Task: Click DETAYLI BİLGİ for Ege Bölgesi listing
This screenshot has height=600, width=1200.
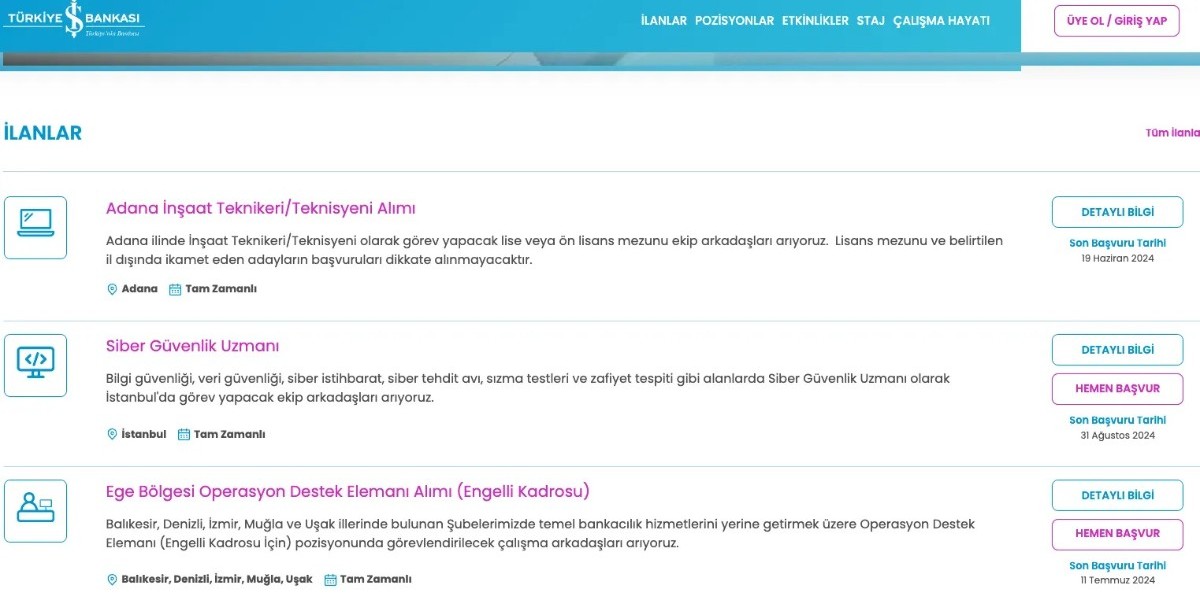Action: [1117, 495]
